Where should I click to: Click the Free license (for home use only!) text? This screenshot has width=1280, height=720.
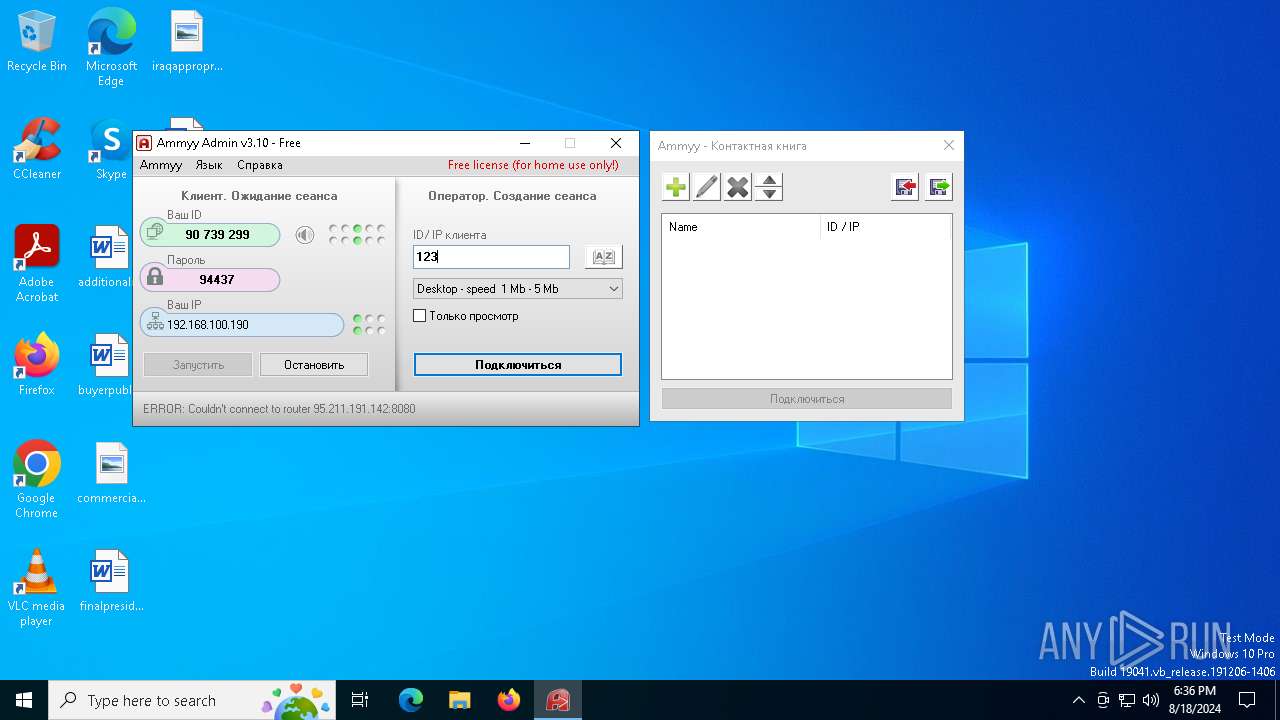click(533, 165)
